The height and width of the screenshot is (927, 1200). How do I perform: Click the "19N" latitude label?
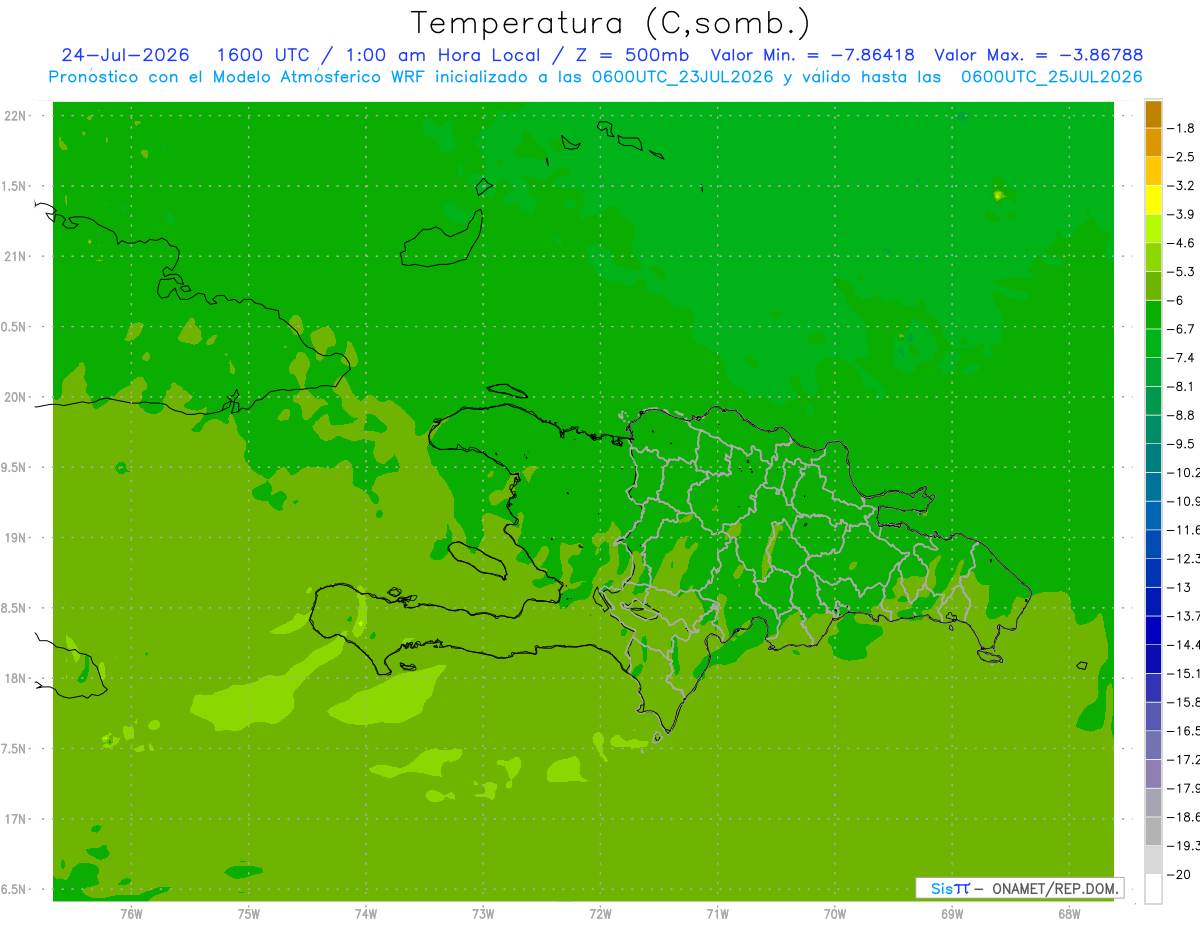pos(15,538)
